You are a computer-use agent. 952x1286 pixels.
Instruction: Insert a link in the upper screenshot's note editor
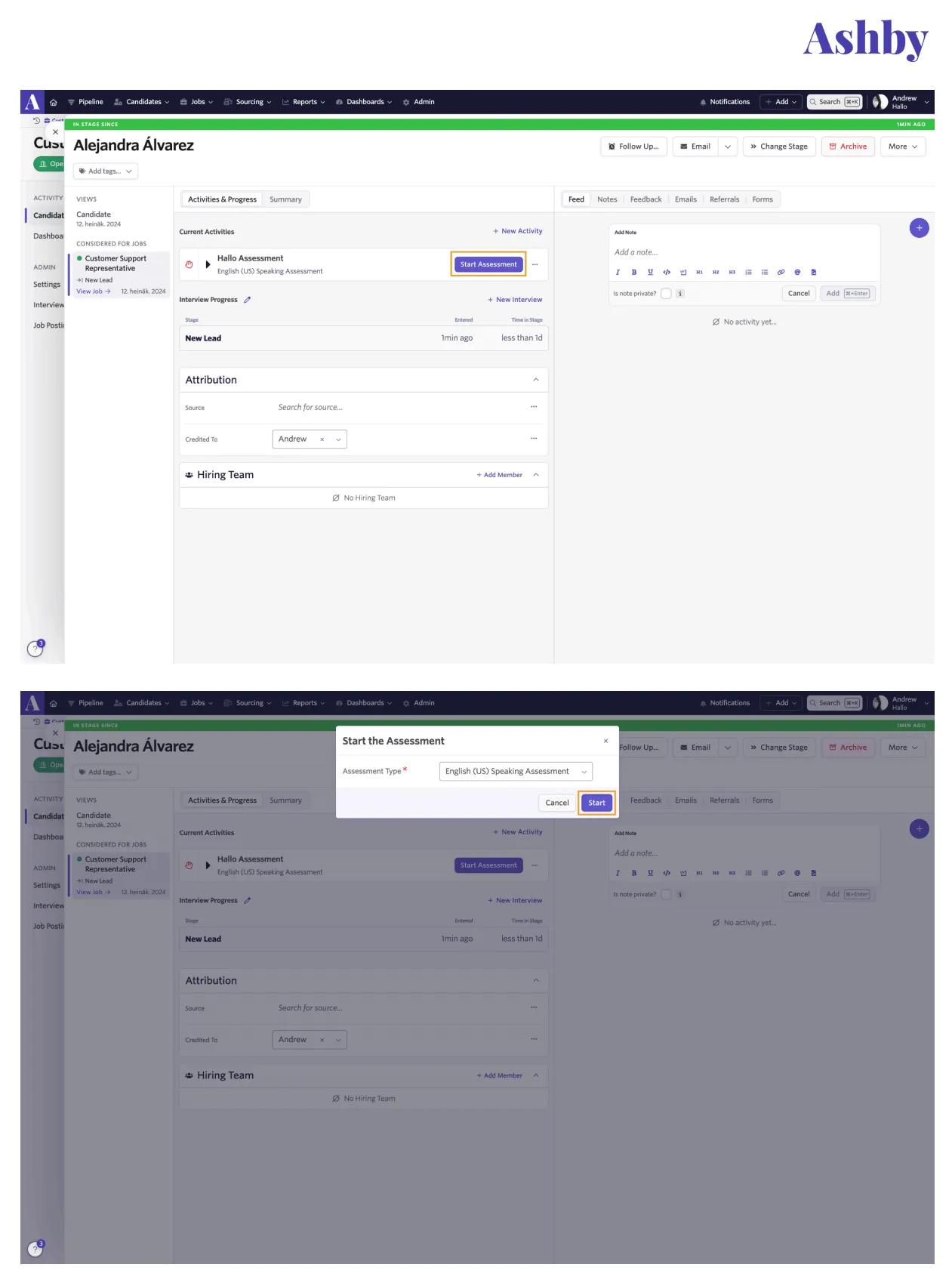pos(781,273)
